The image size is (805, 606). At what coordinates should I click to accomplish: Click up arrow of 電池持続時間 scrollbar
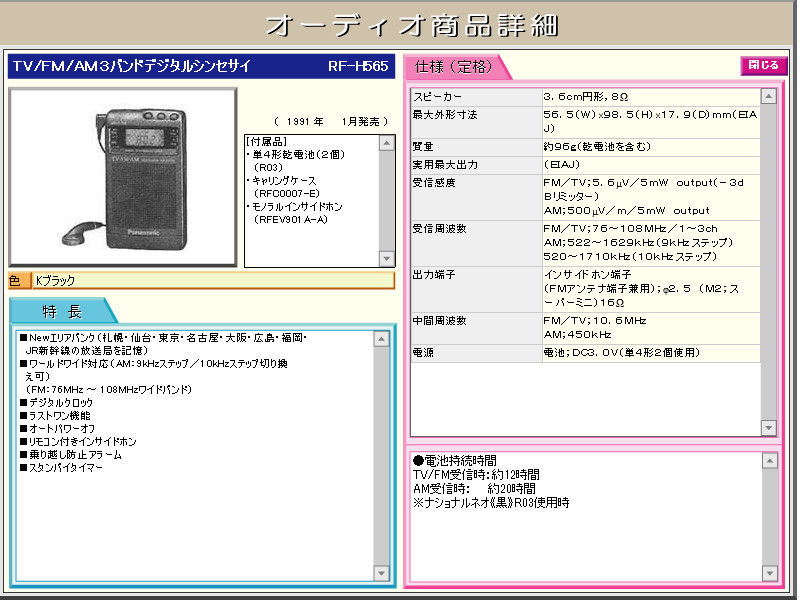click(x=770, y=461)
